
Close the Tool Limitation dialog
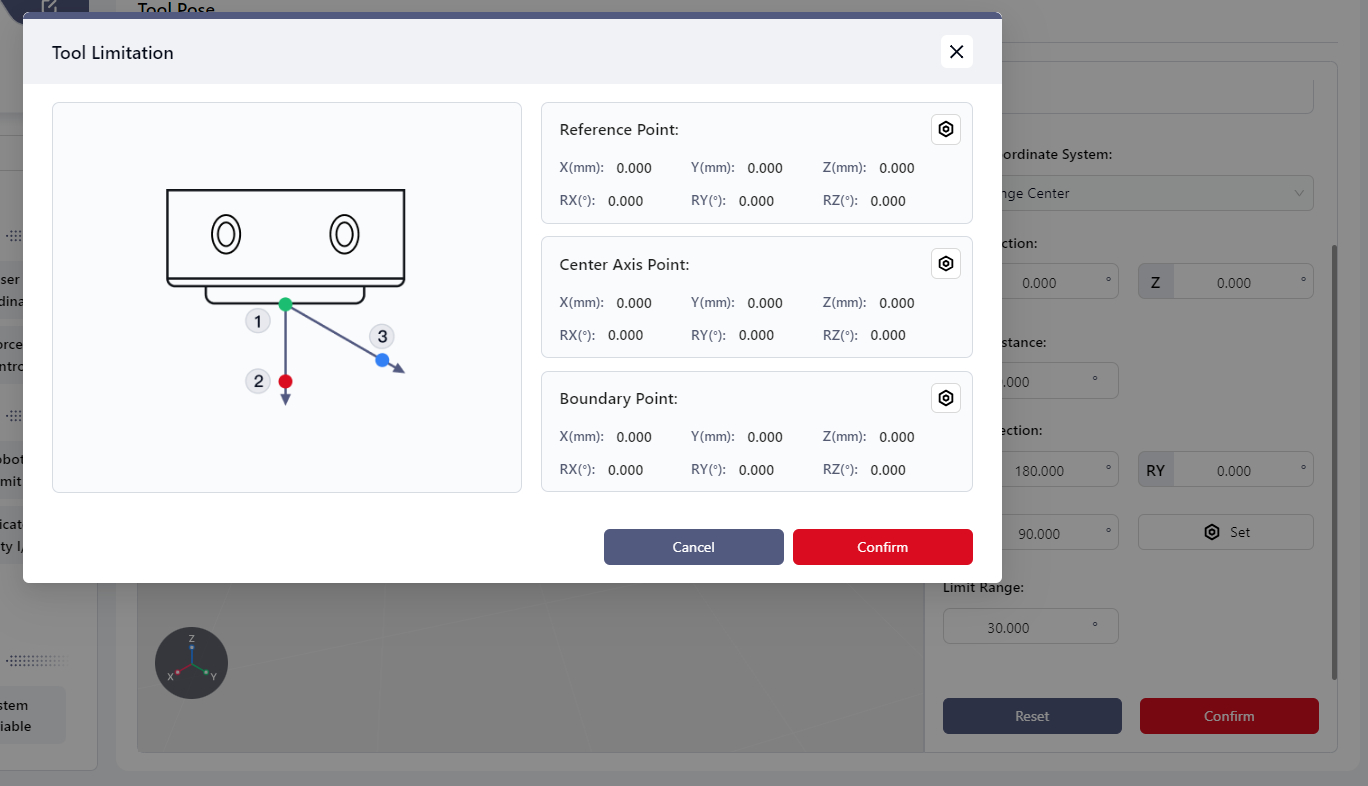(956, 52)
